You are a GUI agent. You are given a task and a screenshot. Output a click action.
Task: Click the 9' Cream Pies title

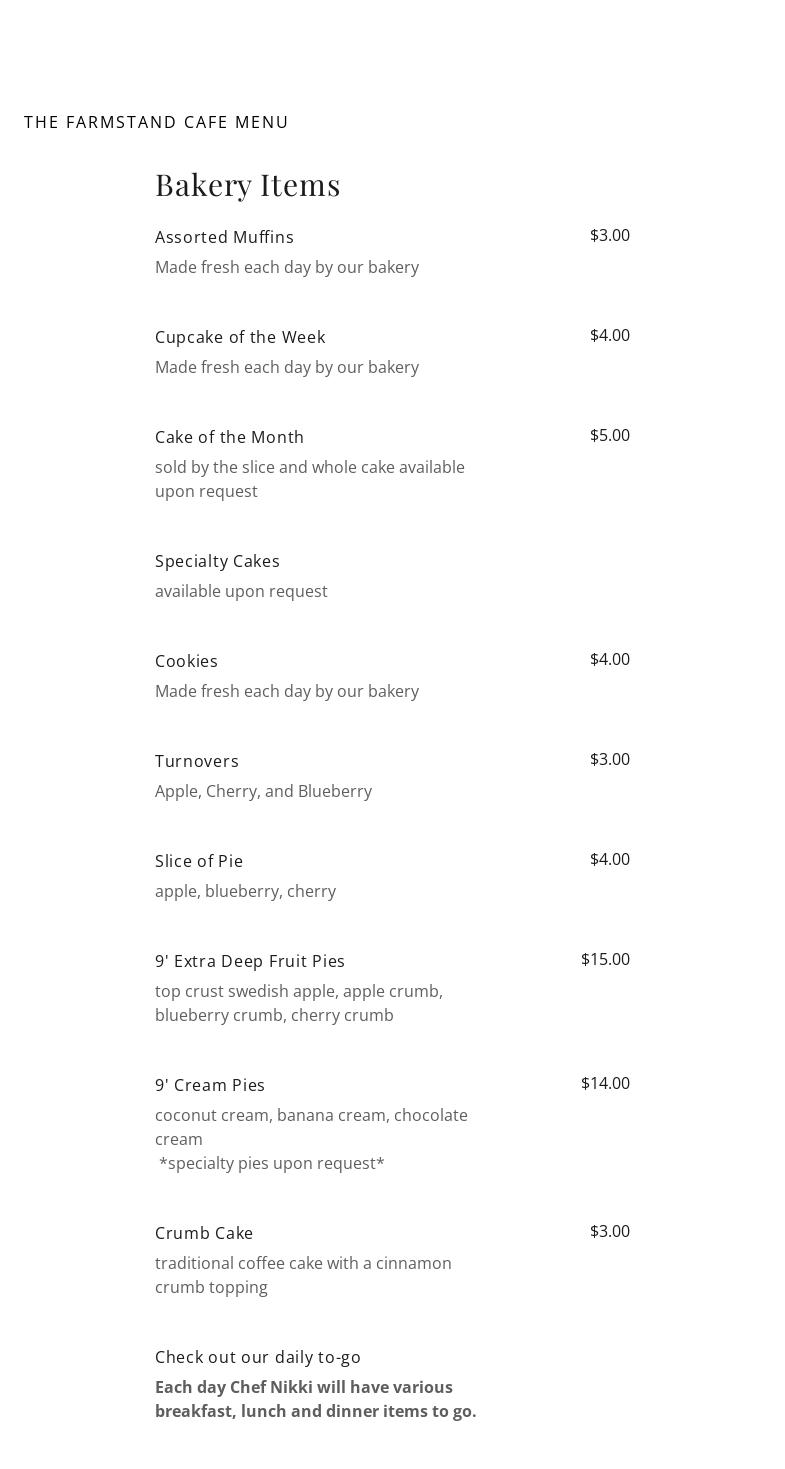[210, 1085]
